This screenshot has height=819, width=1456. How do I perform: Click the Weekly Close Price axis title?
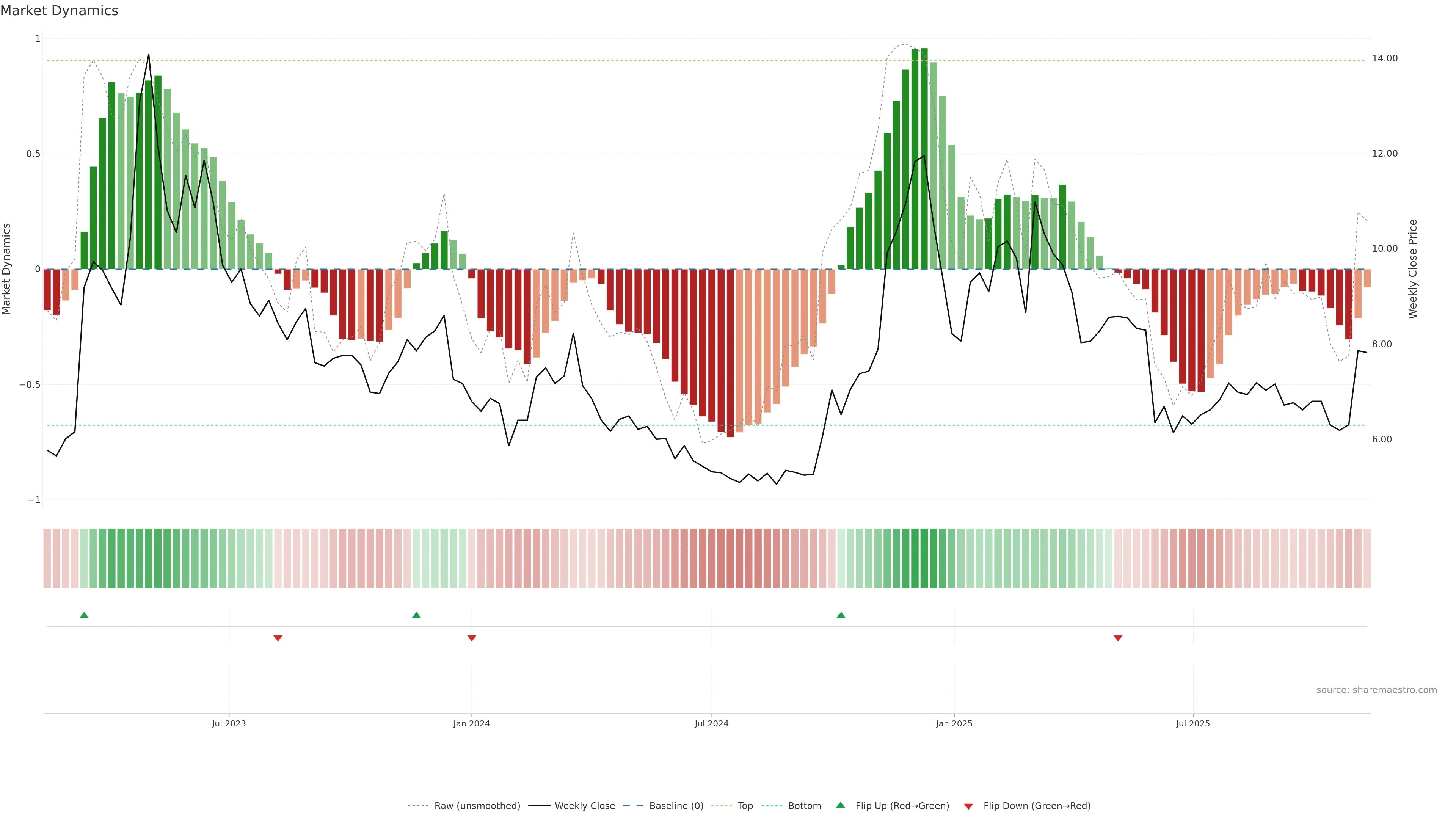point(1413,269)
